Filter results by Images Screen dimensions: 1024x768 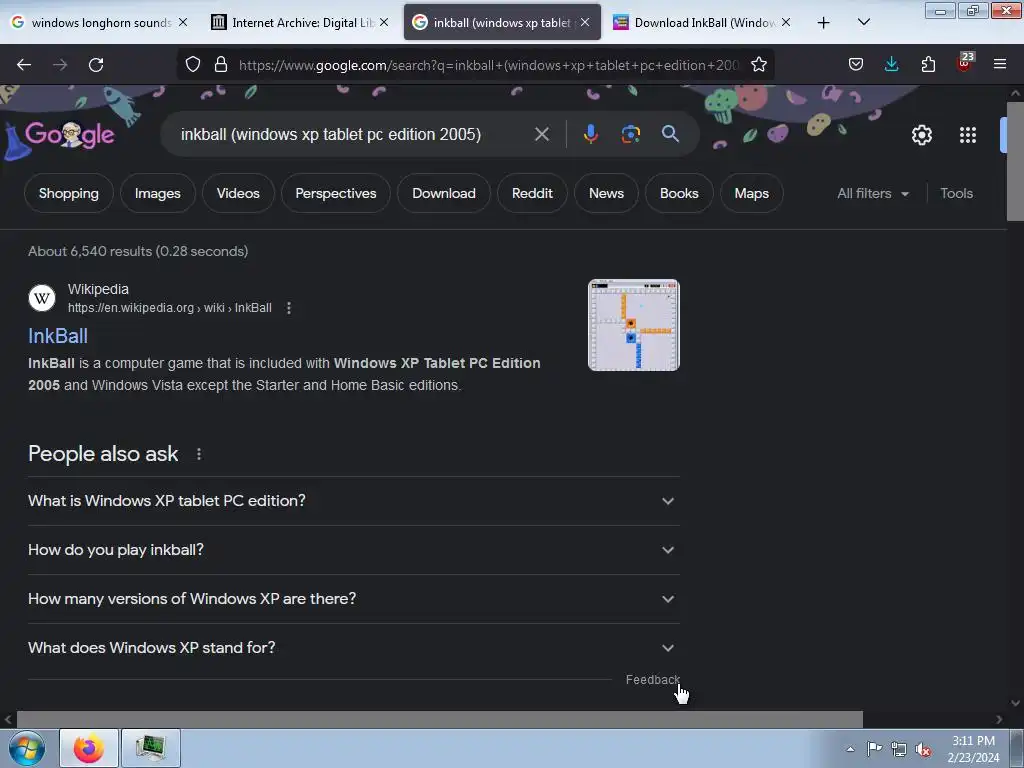tap(157, 193)
